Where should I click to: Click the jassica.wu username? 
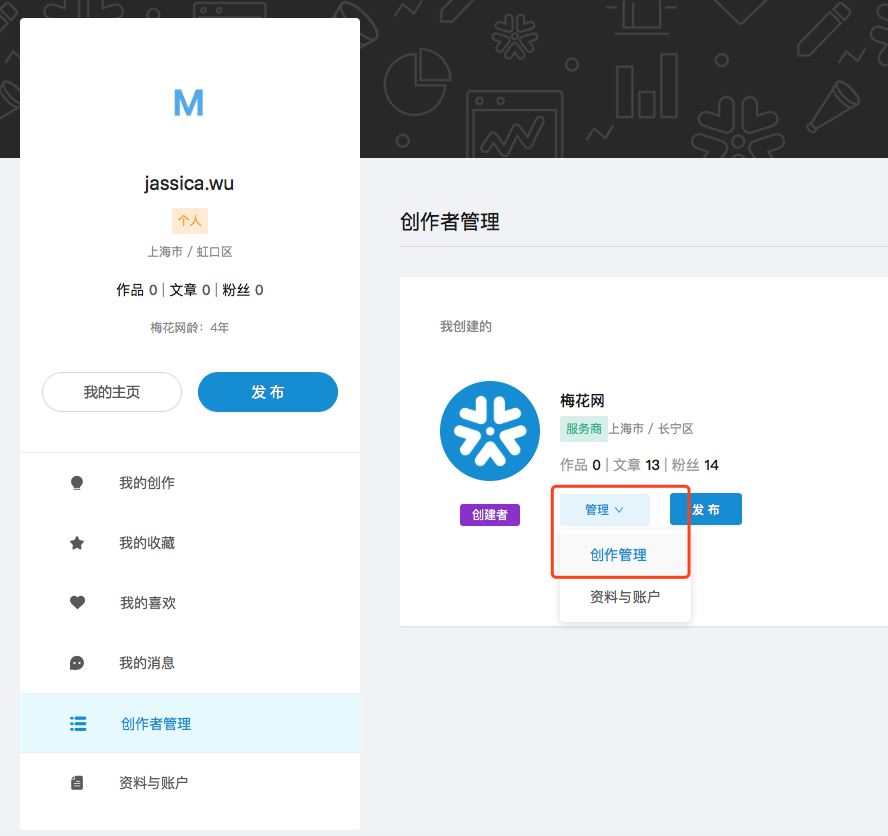[189, 183]
